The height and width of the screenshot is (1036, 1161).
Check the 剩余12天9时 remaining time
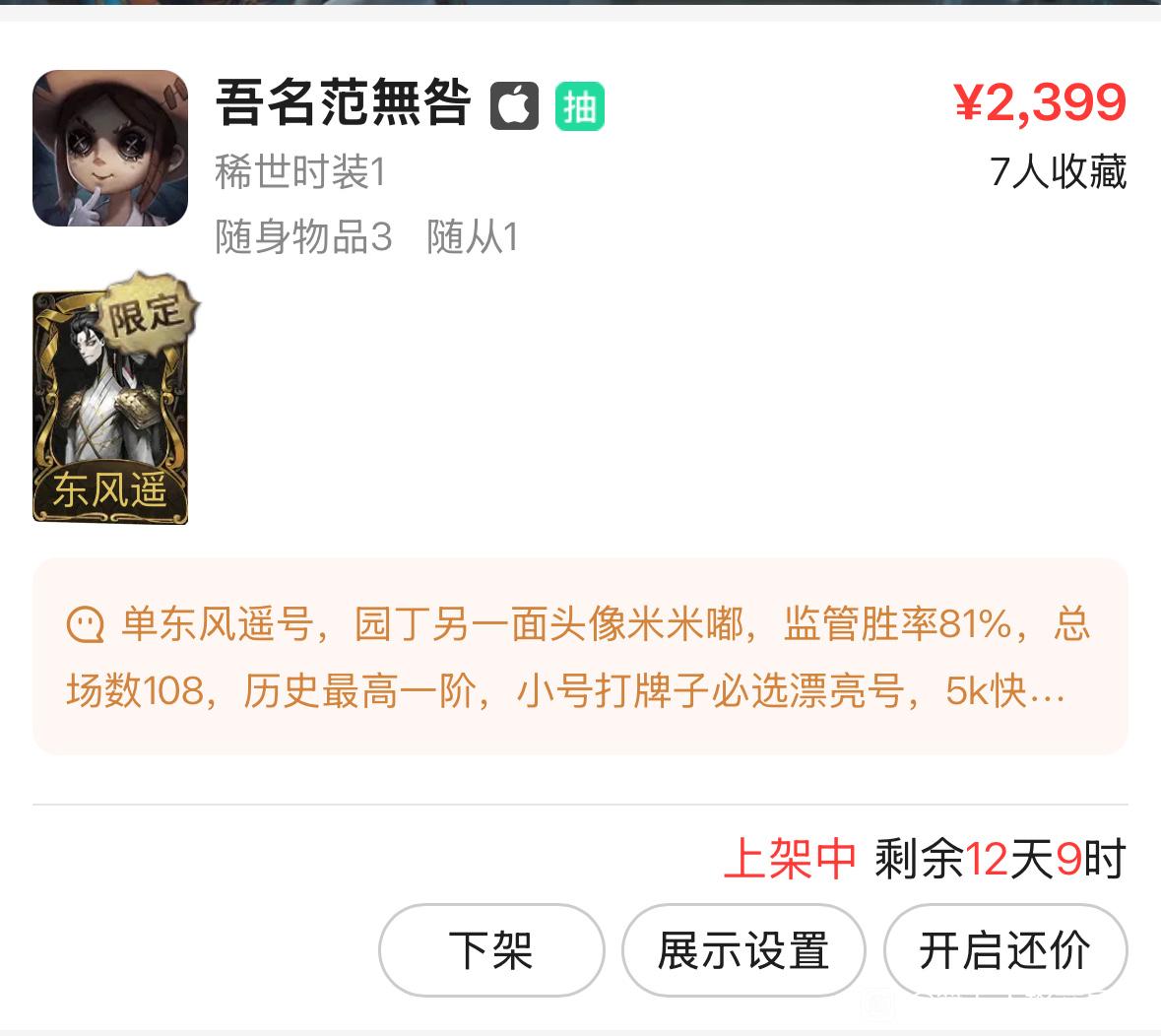click(x=1000, y=859)
